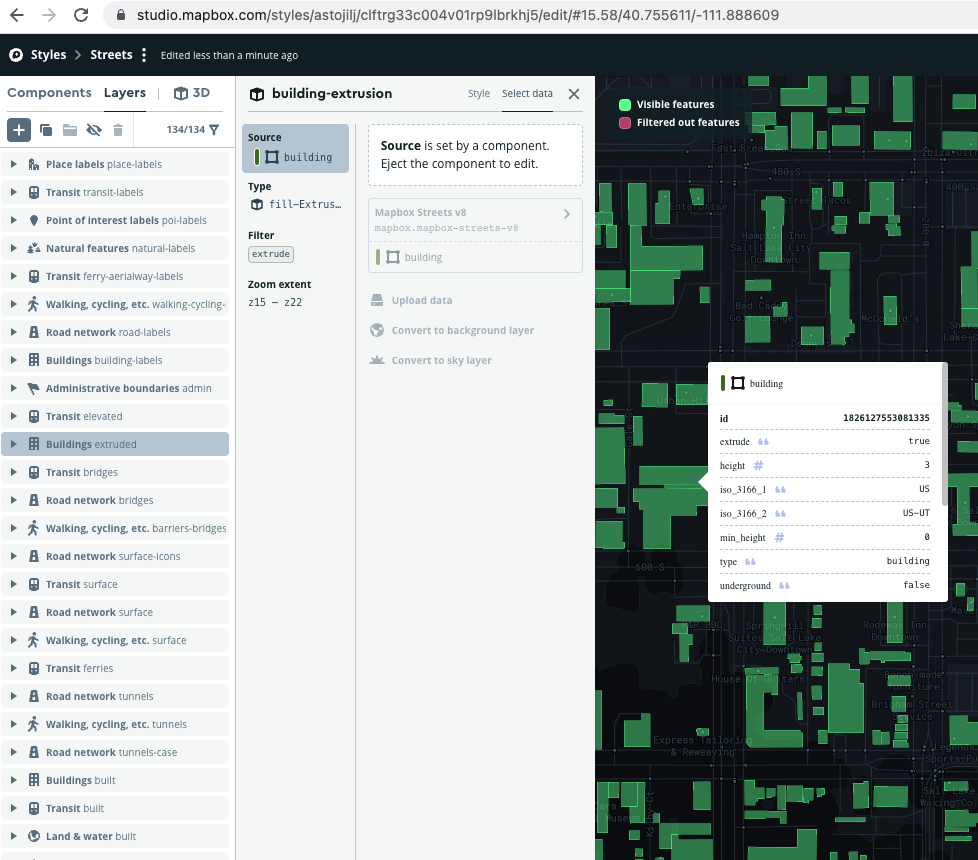Image resolution: width=978 pixels, height=860 pixels.
Task: Click the delete layer trash icon
Action: coord(118,130)
